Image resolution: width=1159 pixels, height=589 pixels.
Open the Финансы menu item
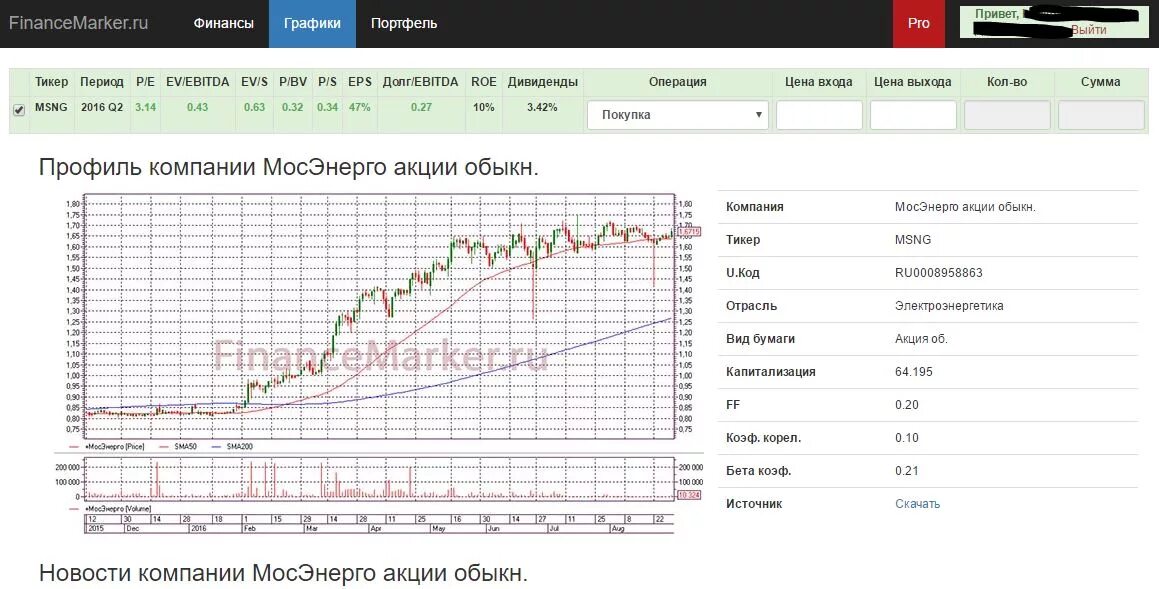pos(224,24)
